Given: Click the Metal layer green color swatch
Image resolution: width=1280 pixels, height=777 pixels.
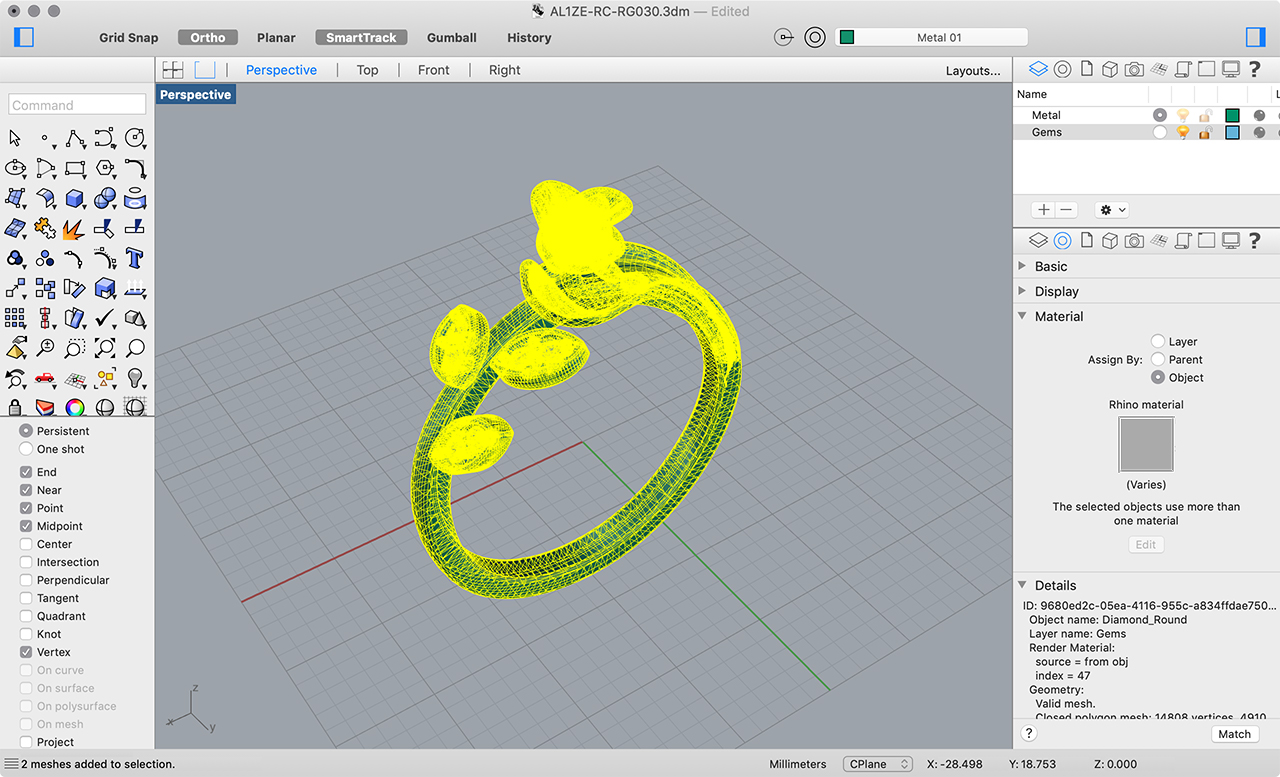Looking at the screenshot, I should pyautogui.click(x=1232, y=115).
